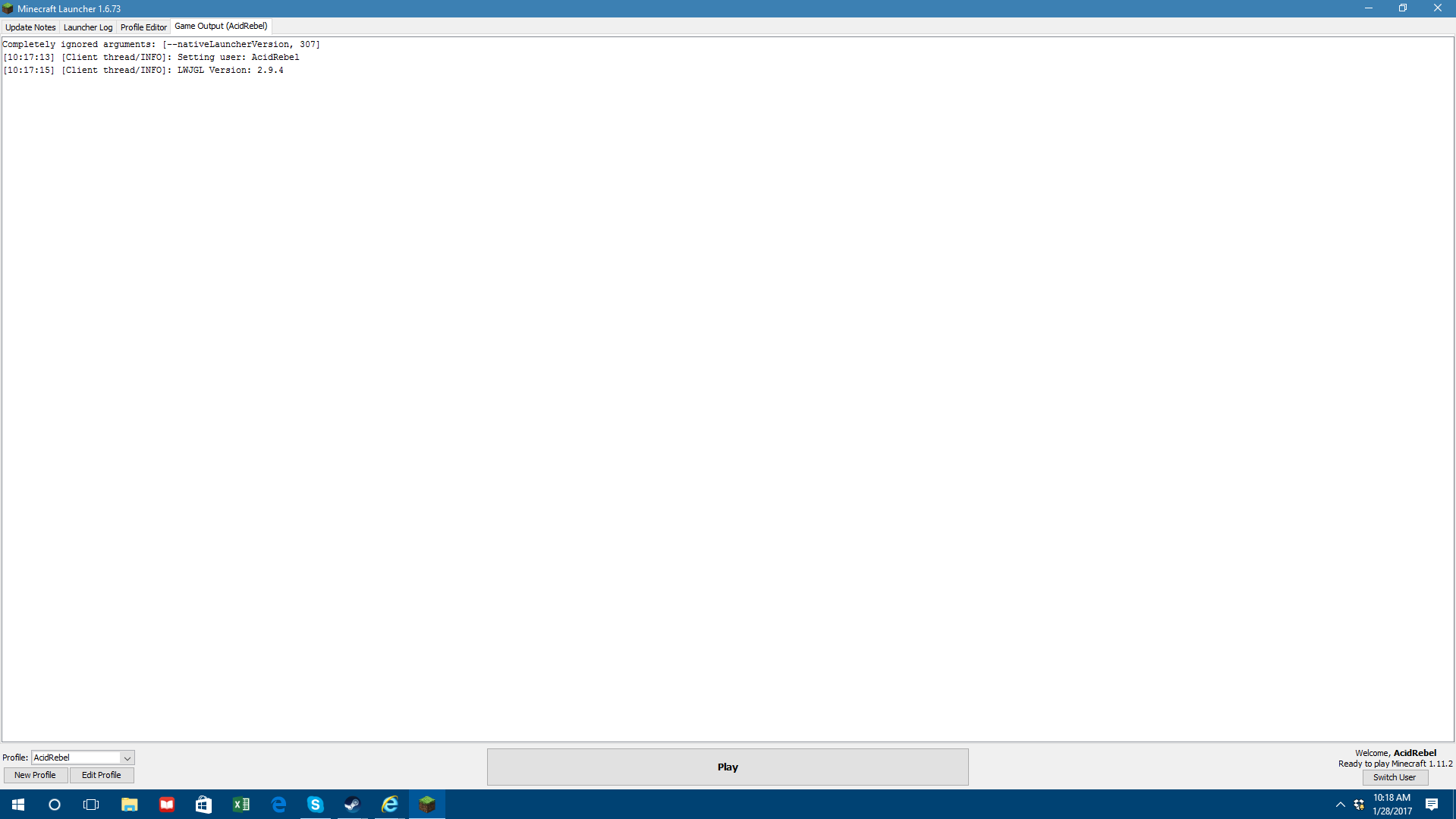Viewport: 1456px width, 819px height.
Task: Click the Minecraft Launcher taskbar icon
Action: click(x=427, y=805)
